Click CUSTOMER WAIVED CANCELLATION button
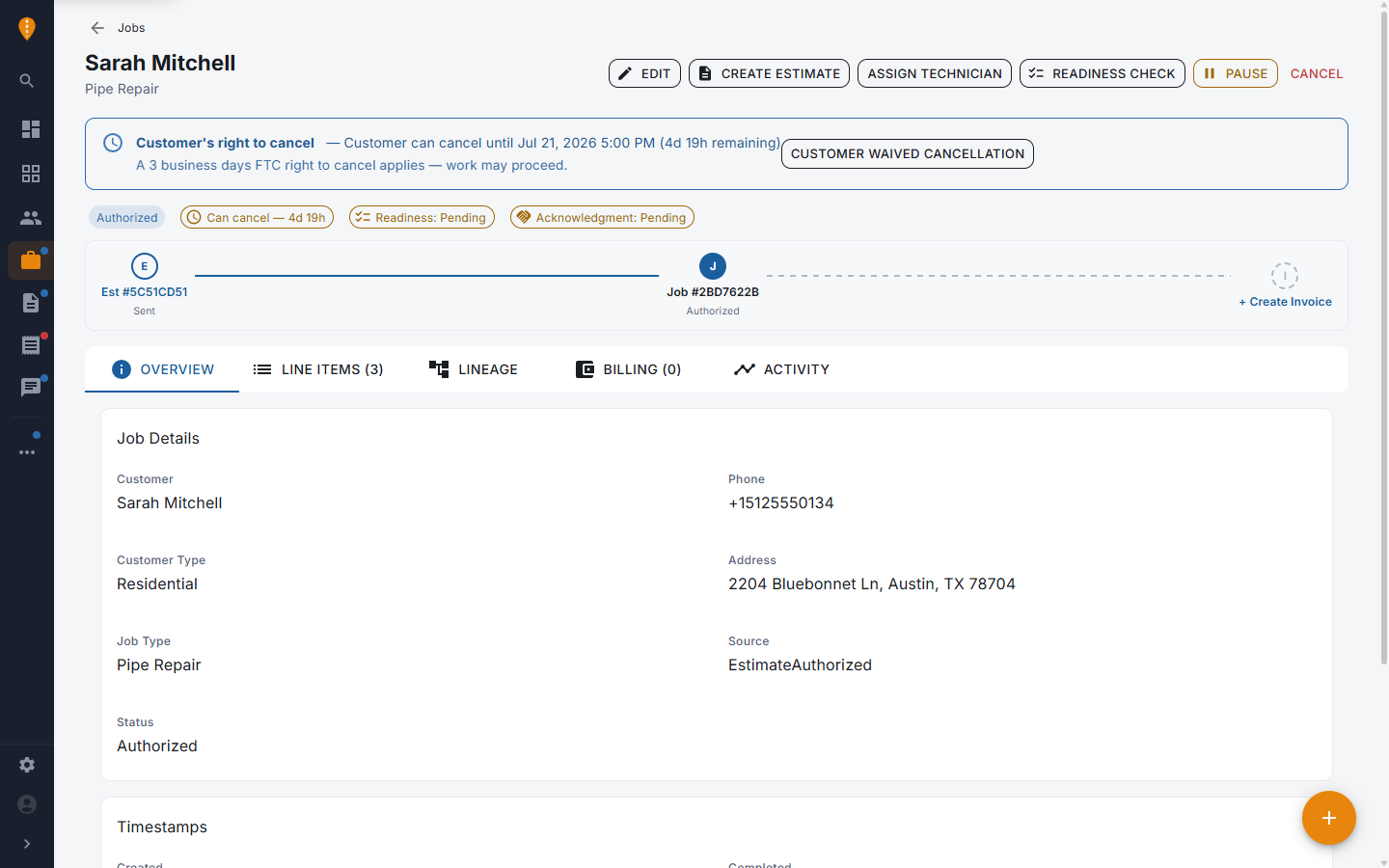Image resolution: width=1389 pixels, height=868 pixels. (x=908, y=153)
